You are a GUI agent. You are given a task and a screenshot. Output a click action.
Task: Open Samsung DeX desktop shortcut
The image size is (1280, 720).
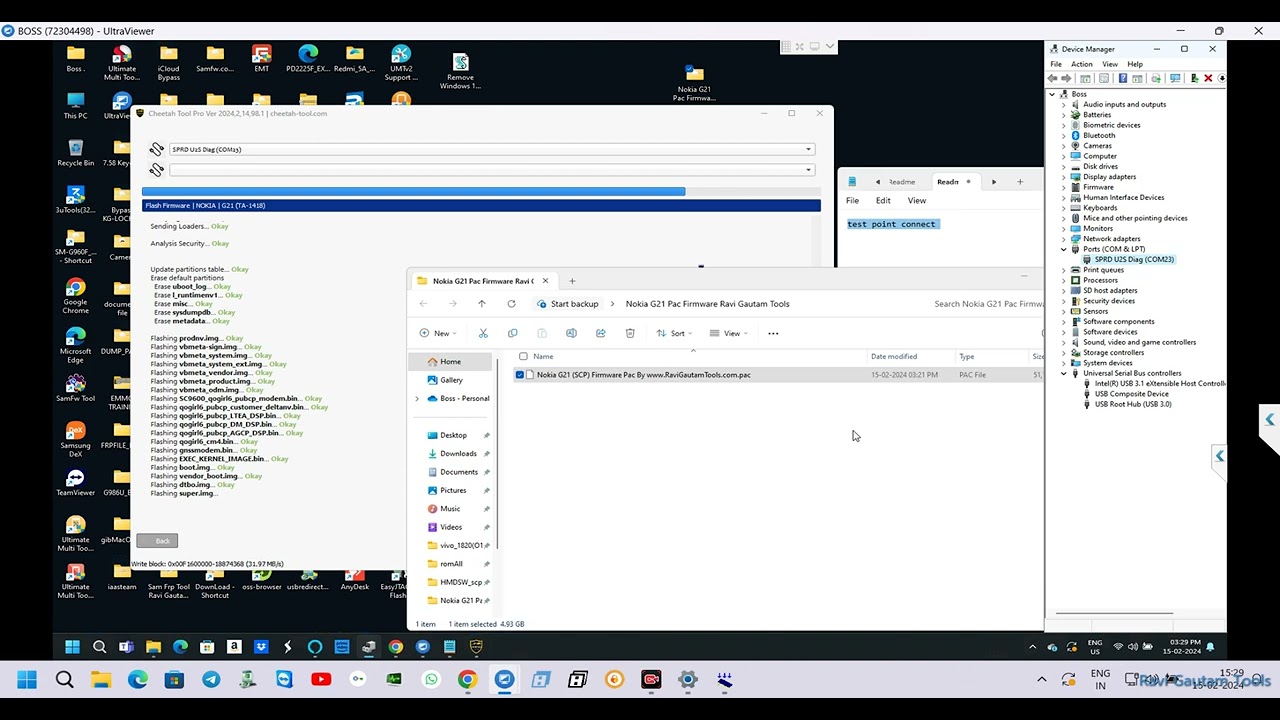[x=75, y=438]
